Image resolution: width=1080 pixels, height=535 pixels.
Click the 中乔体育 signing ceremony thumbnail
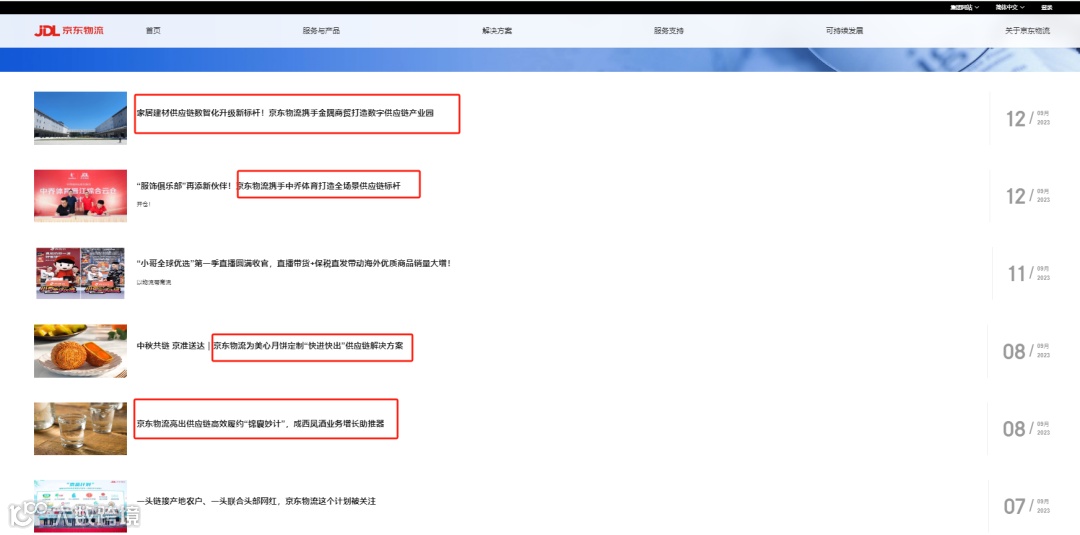click(81, 196)
